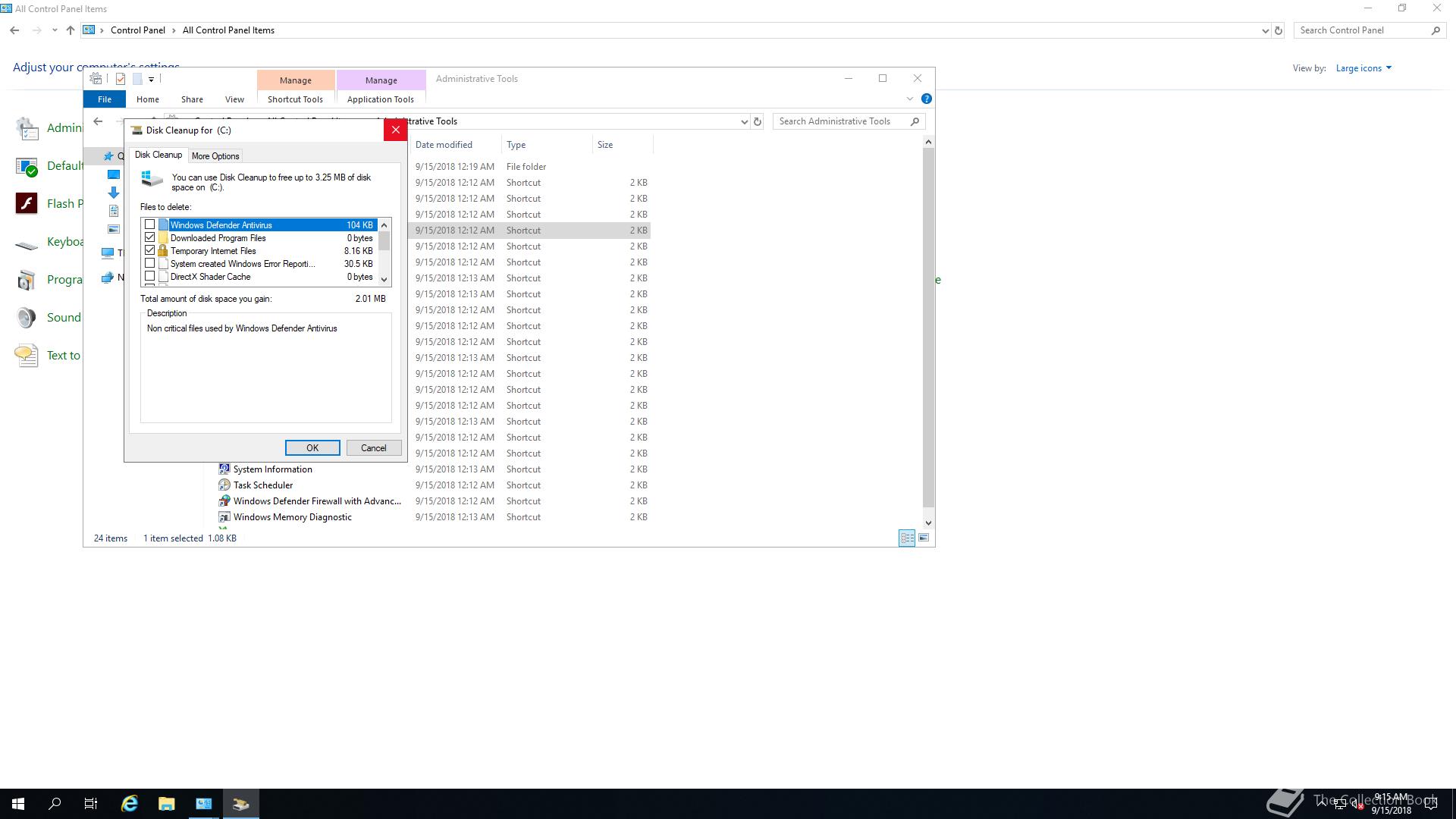Uncheck Temporary Internet Files checkbox
Viewport: 1456px width, 819px height.
point(149,250)
